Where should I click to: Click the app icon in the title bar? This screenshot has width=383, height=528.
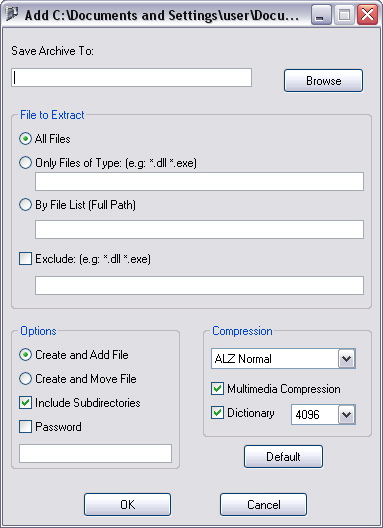click(12, 15)
